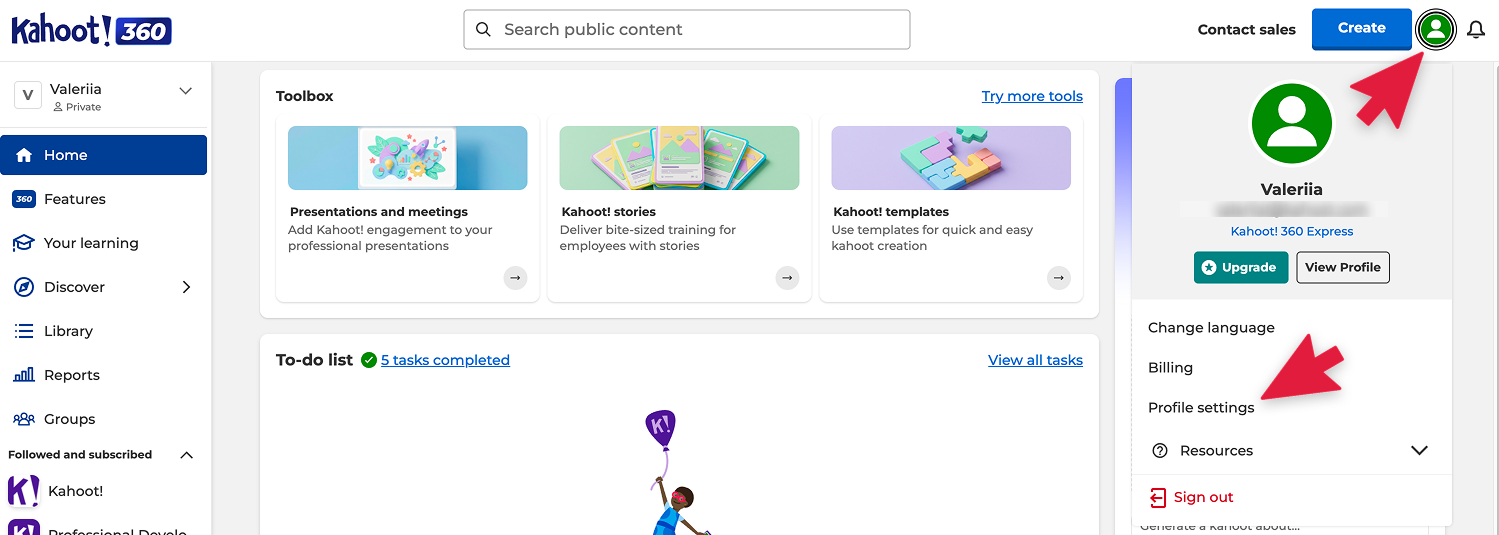Focus the Search public content field
Screen dimensions: 1499x535
pos(687,30)
